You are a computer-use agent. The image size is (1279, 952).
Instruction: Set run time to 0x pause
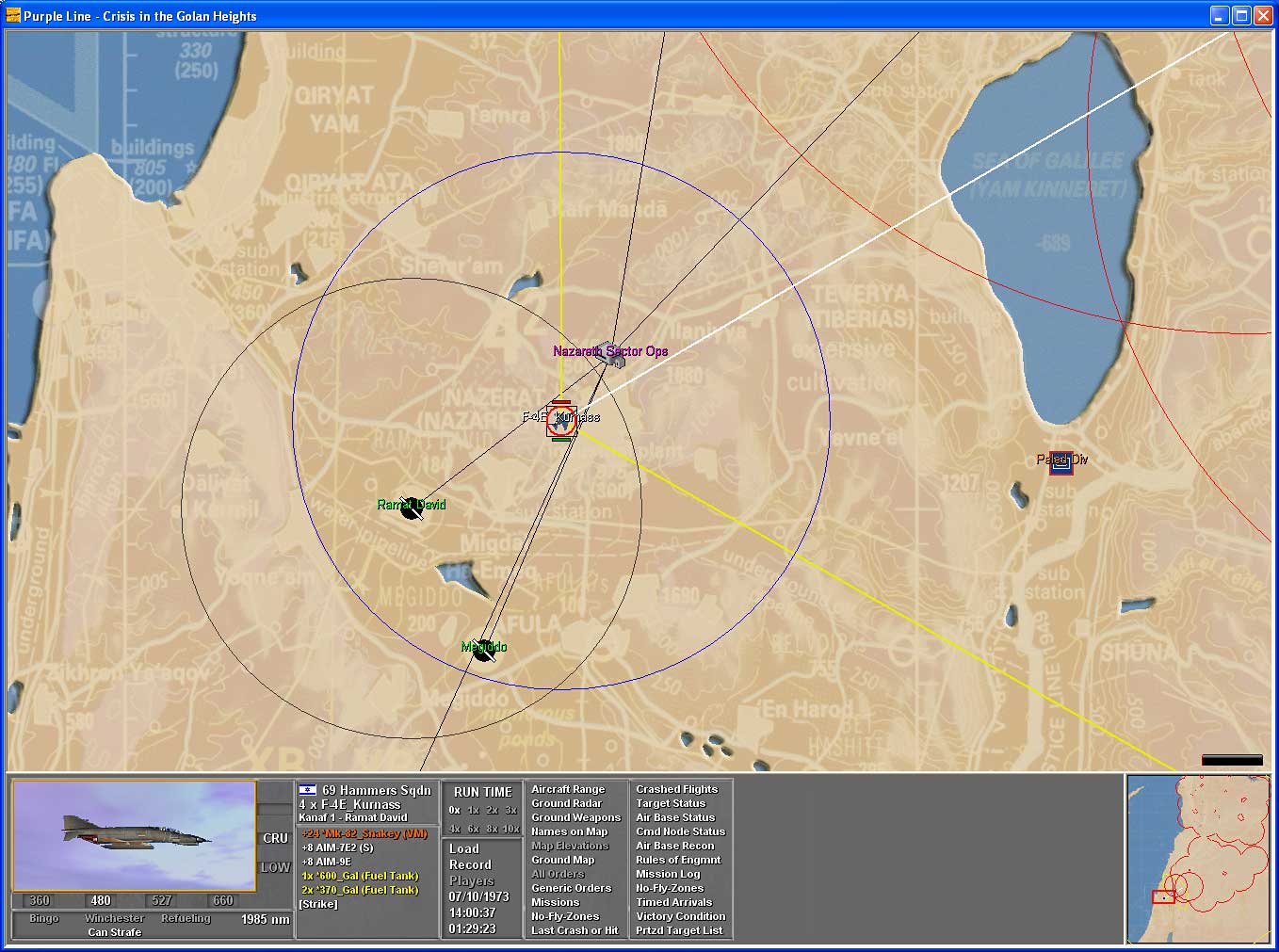pos(455,810)
